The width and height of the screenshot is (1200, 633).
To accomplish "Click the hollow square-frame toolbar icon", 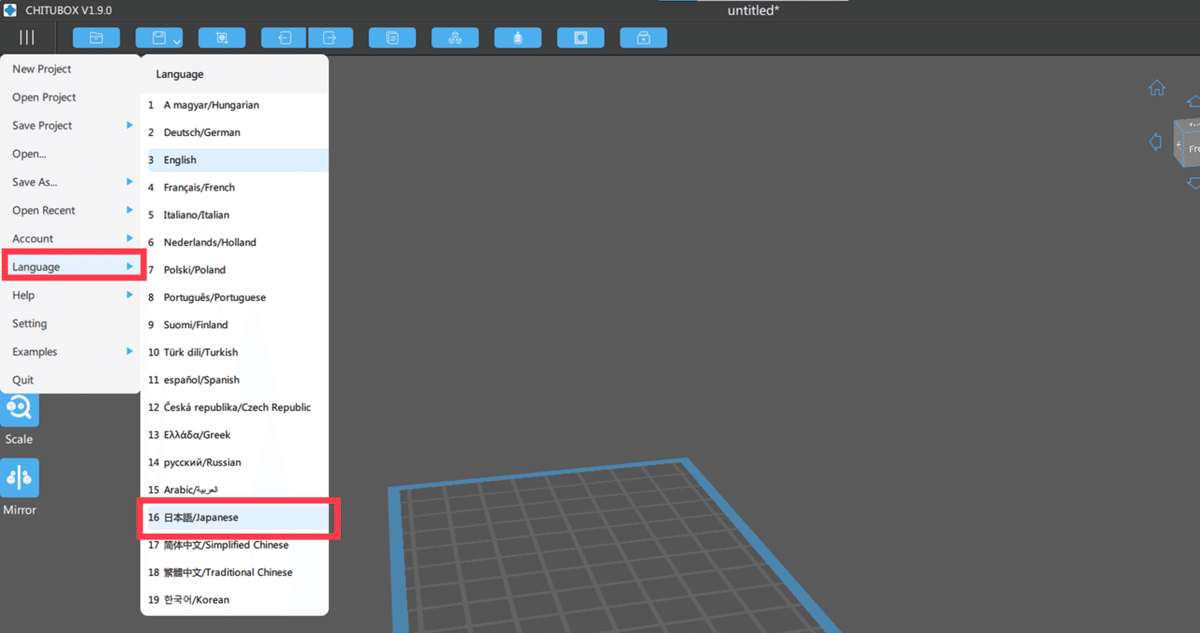I will (581, 38).
